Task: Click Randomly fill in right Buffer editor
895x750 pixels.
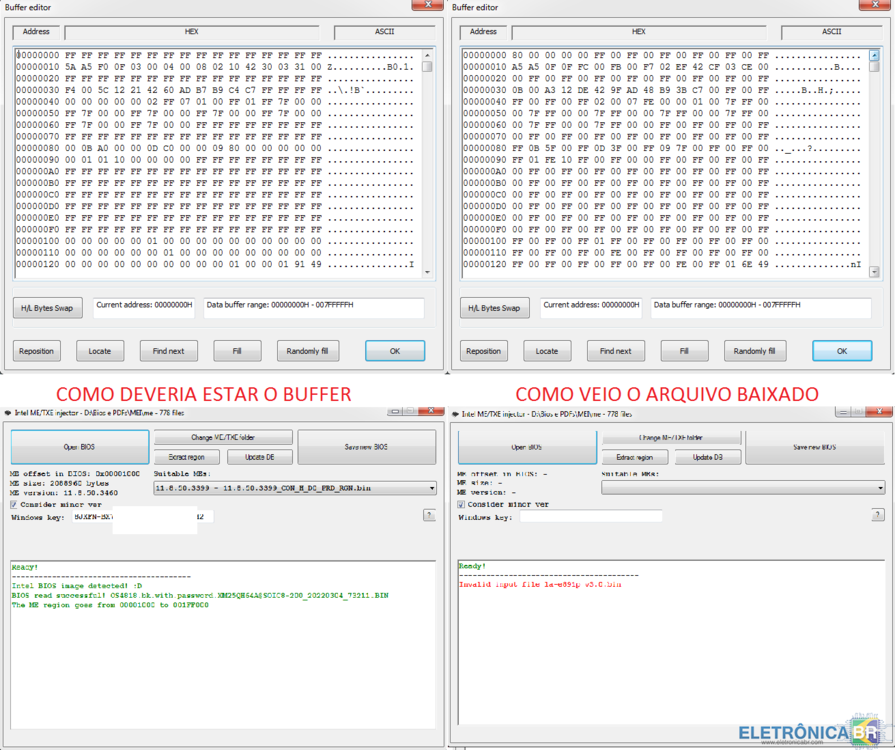Action: [755, 351]
